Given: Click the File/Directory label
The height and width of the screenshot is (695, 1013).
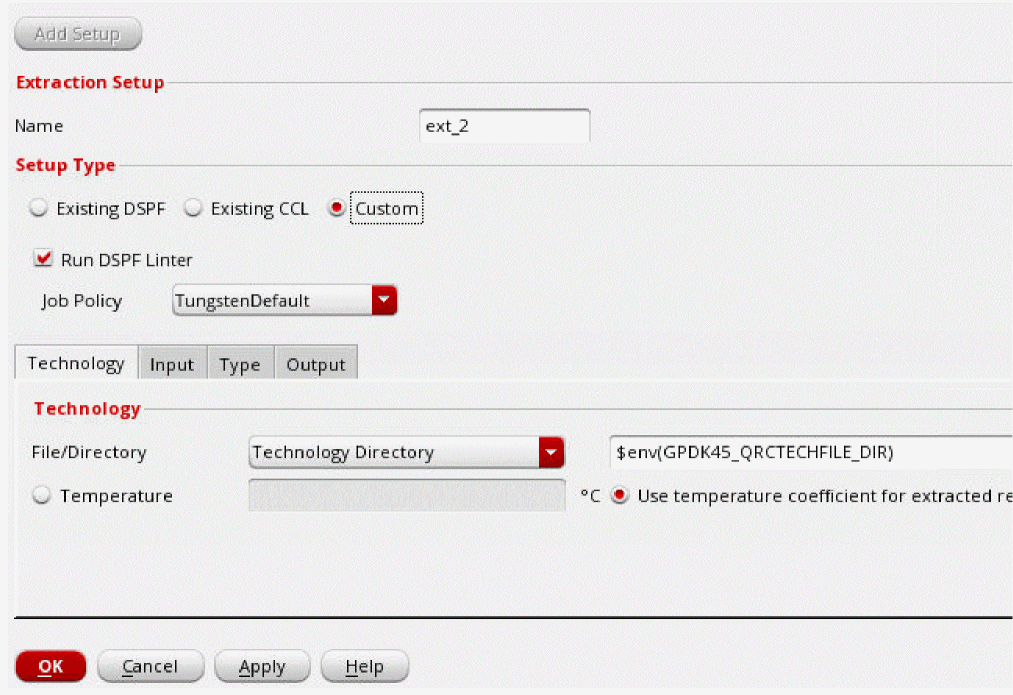Looking at the screenshot, I should click(x=89, y=452).
